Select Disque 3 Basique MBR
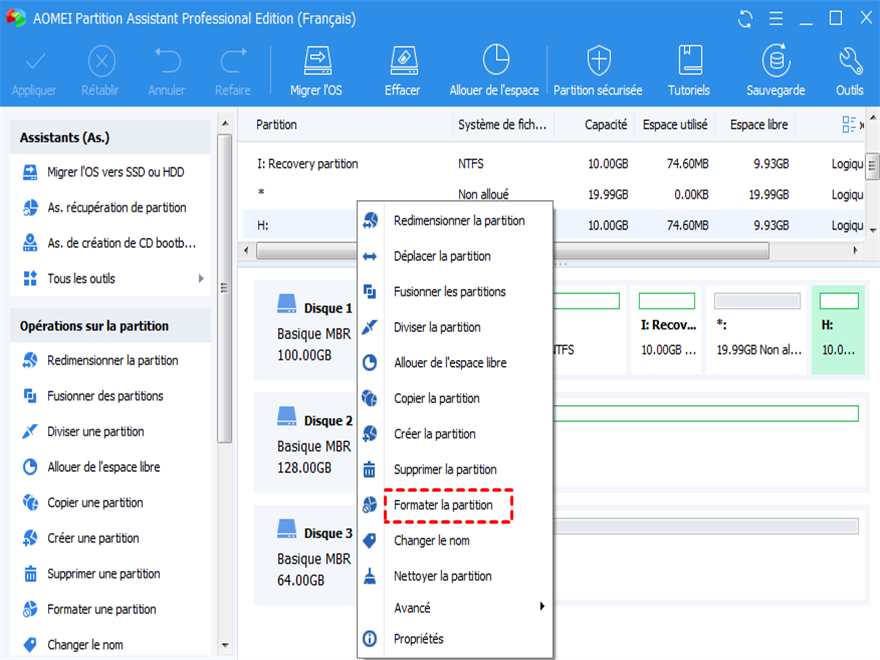This screenshot has height=660, width=880. (307, 555)
